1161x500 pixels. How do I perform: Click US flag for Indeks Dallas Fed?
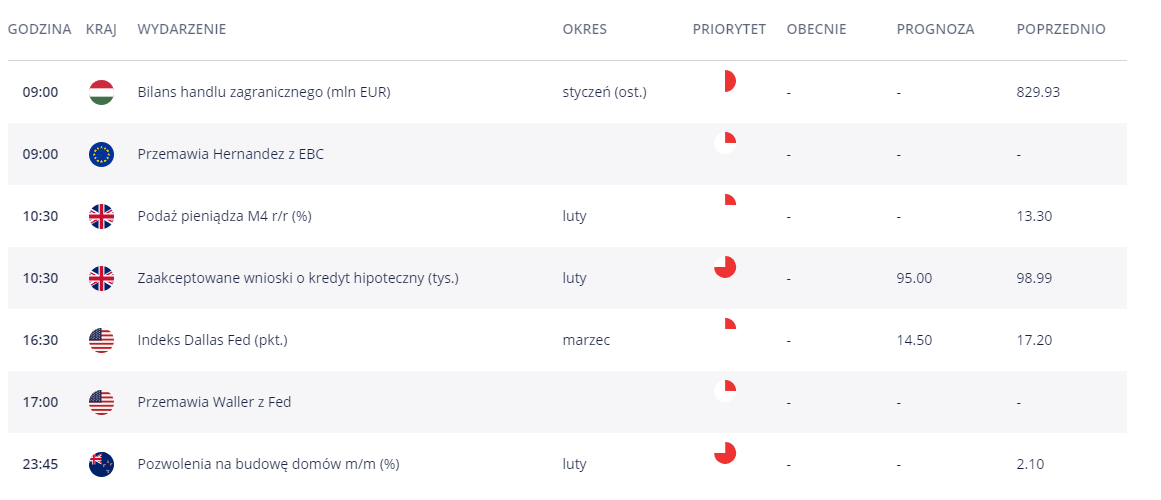tap(101, 341)
